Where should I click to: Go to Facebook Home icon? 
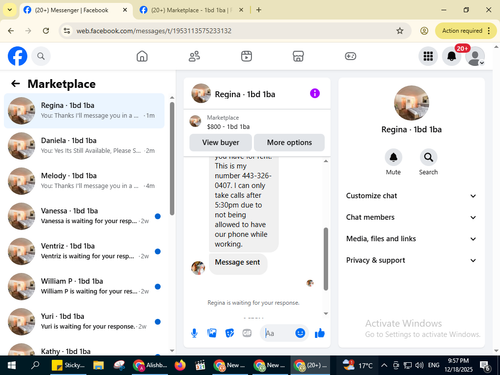coord(142,56)
